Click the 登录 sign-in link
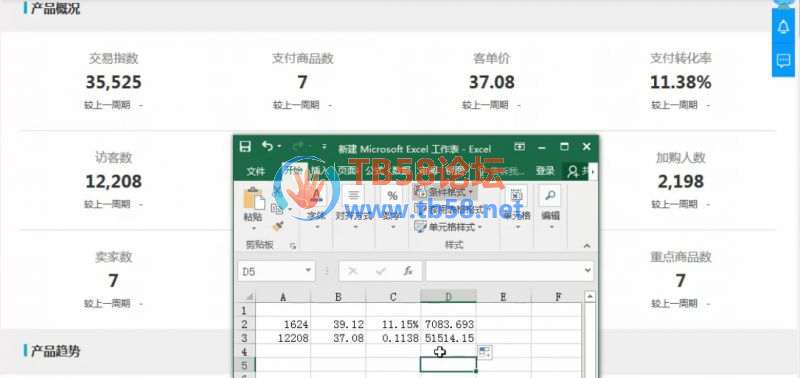Screen dimensions: 800x378 (x=545, y=171)
